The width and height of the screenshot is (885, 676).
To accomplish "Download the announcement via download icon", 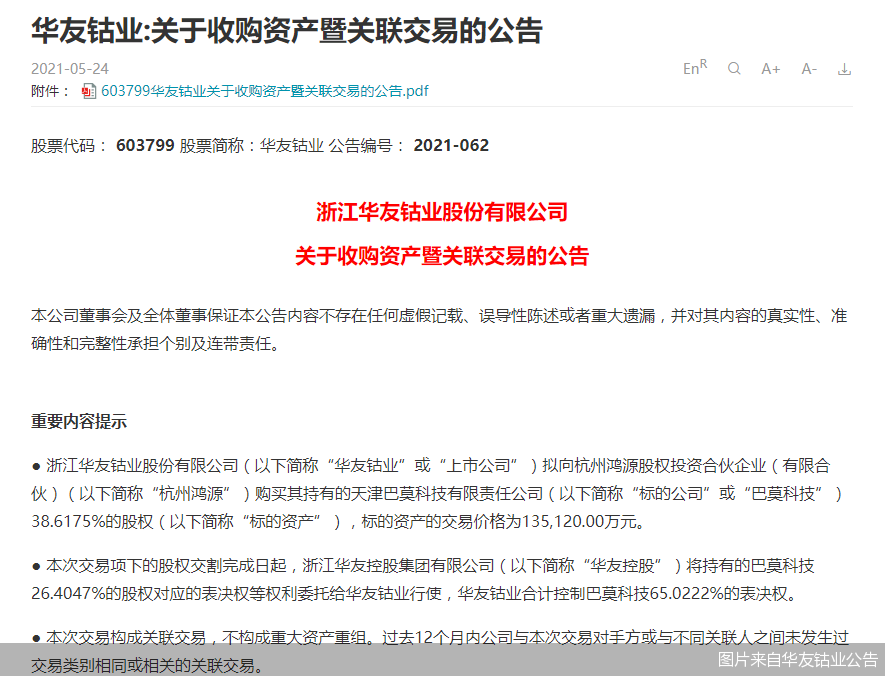I will tap(844, 69).
